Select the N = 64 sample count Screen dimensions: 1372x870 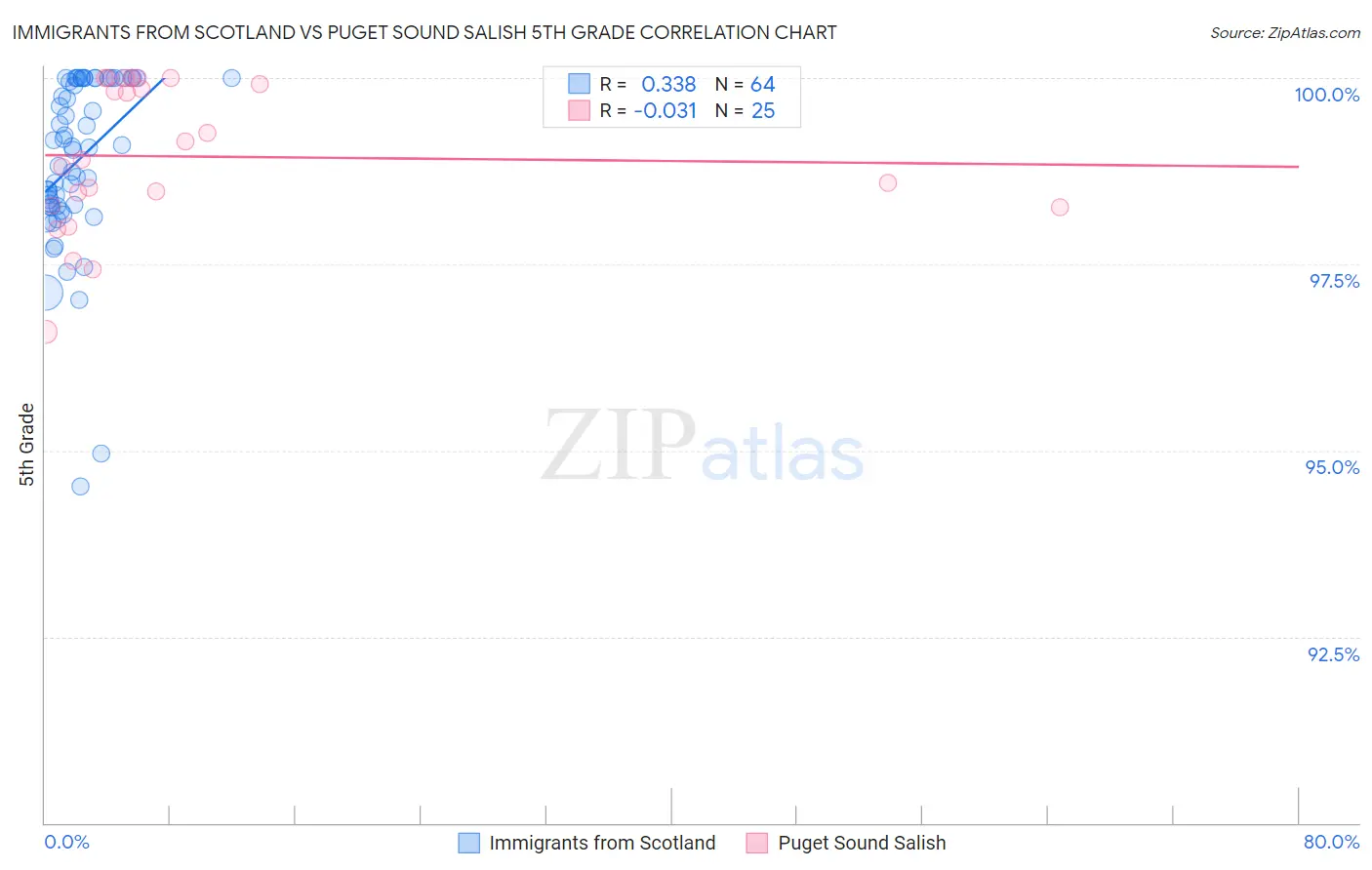(x=745, y=84)
